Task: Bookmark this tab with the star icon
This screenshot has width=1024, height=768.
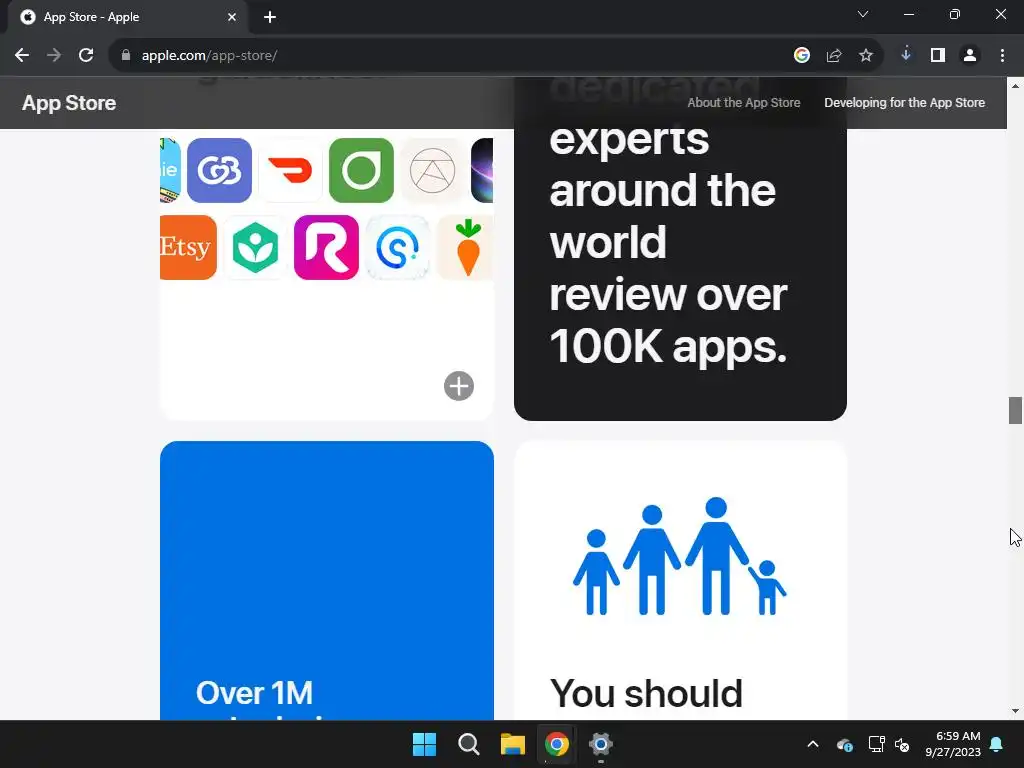Action: point(866,56)
